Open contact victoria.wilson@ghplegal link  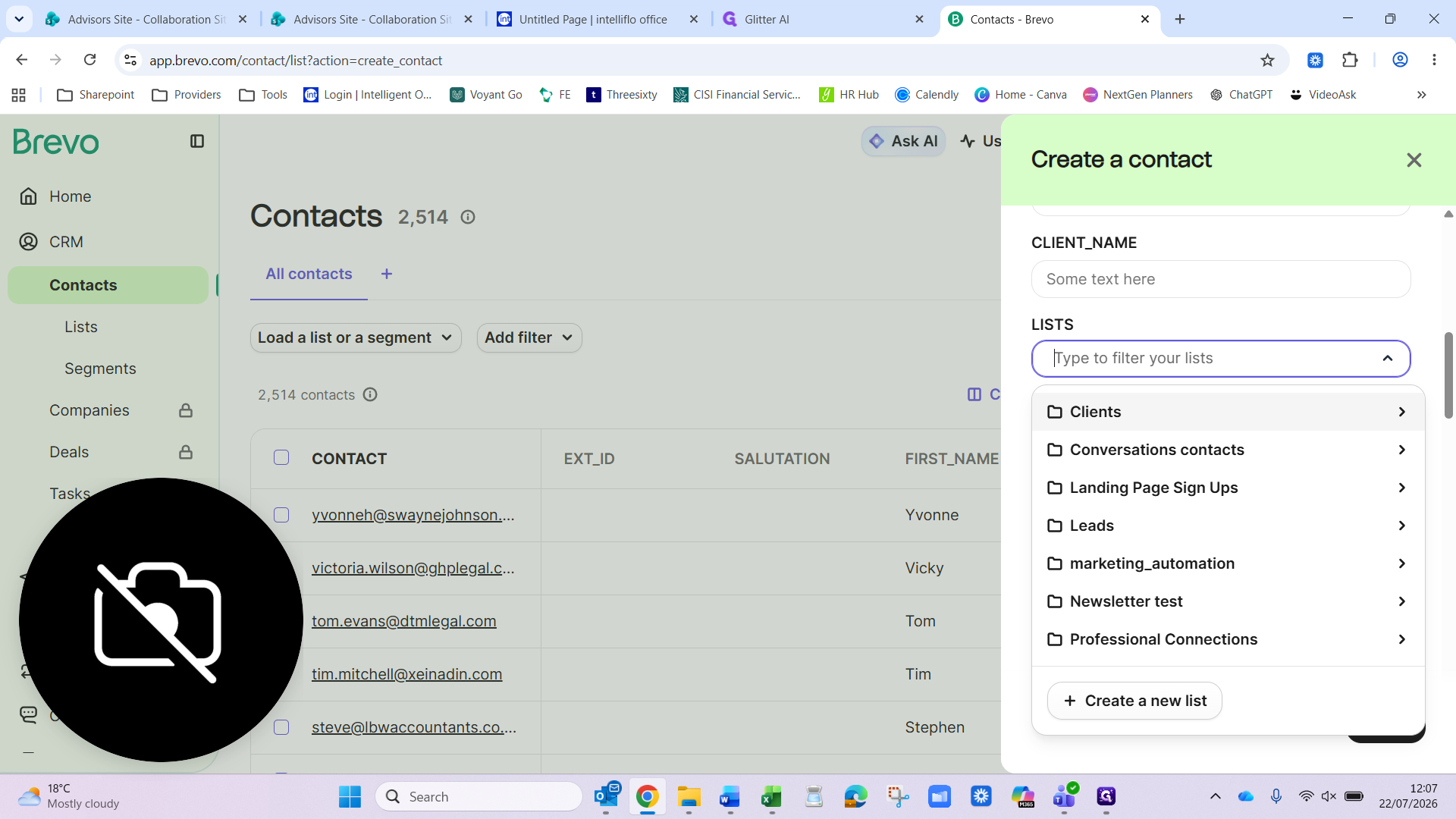point(413,568)
